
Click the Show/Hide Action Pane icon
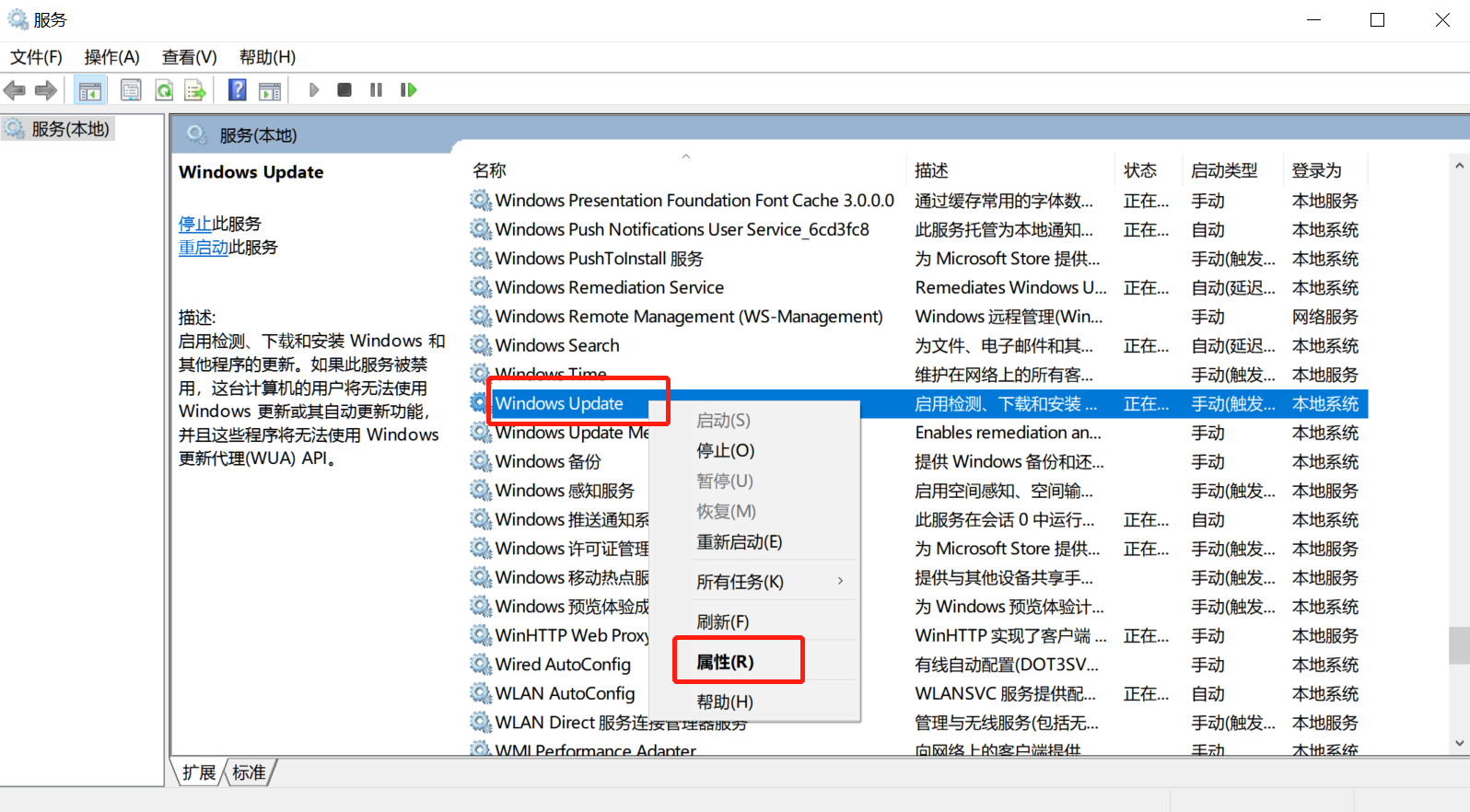[270, 90]
